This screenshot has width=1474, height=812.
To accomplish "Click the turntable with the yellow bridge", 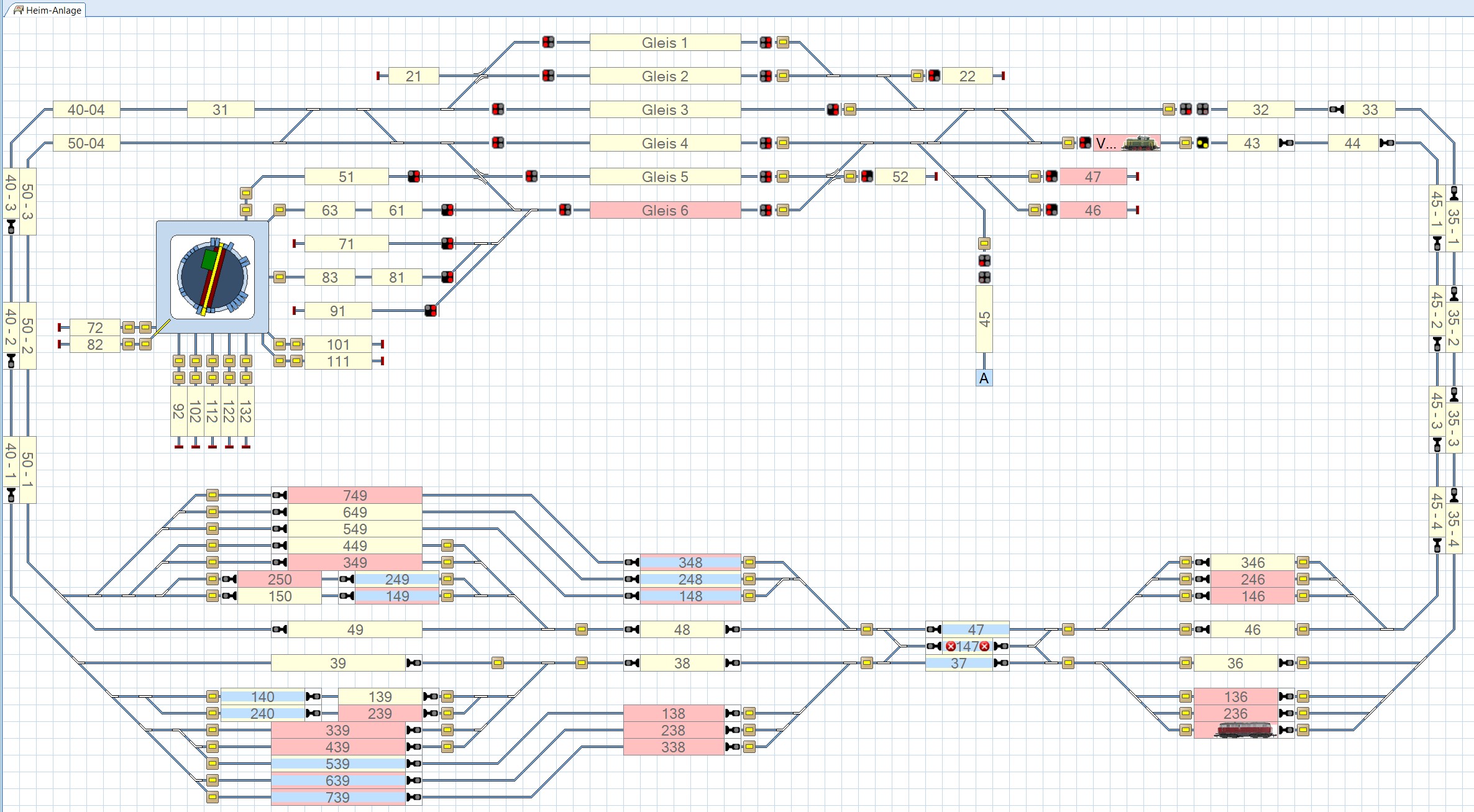I will click(213, 276).
